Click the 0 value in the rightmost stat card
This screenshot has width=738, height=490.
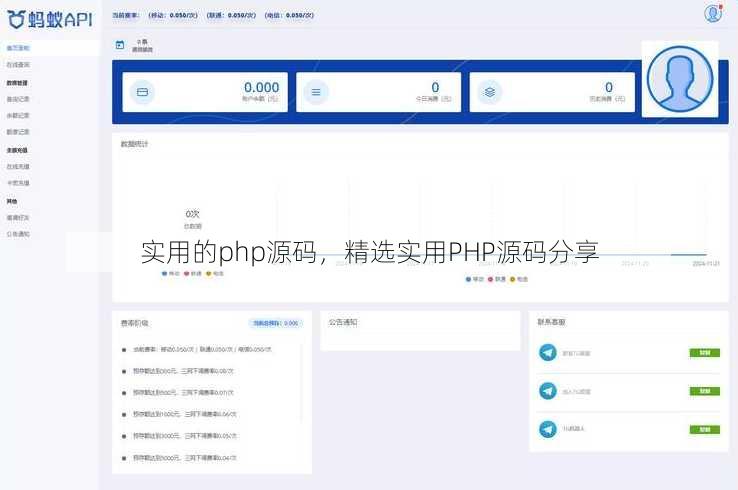coord(609,87)
